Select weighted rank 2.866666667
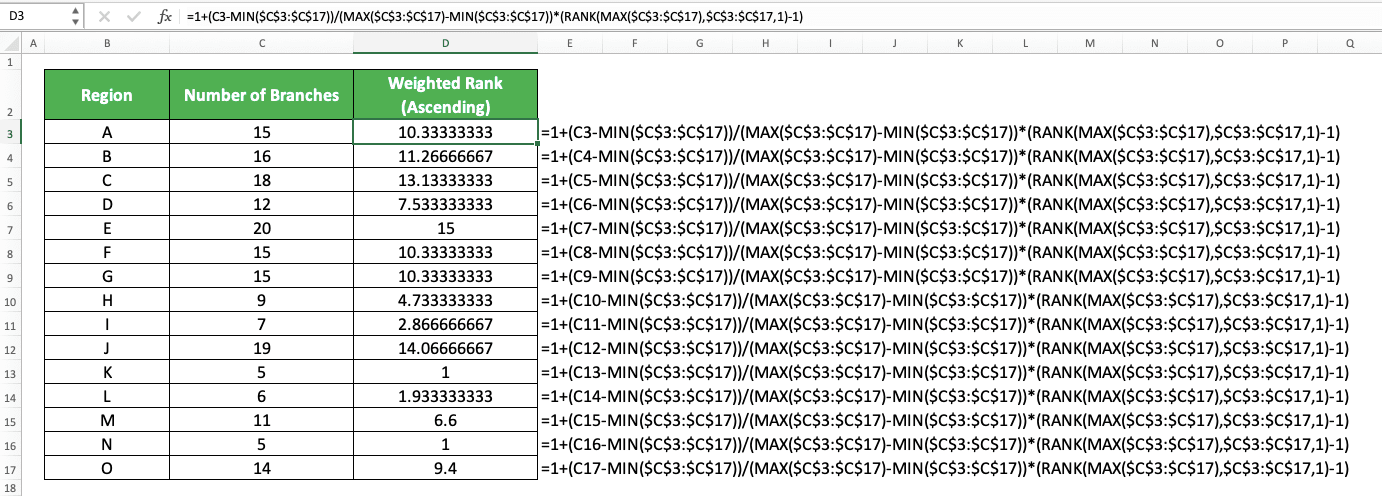The image size is (1382, 496). coord(445,324)
